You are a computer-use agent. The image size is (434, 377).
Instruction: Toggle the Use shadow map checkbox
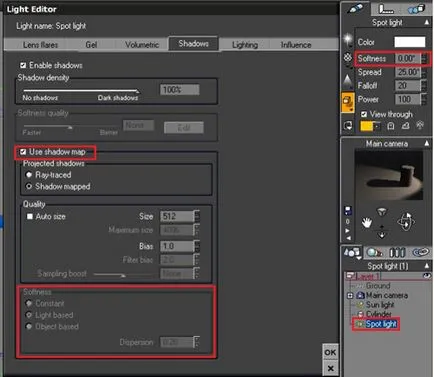(23, 152)
